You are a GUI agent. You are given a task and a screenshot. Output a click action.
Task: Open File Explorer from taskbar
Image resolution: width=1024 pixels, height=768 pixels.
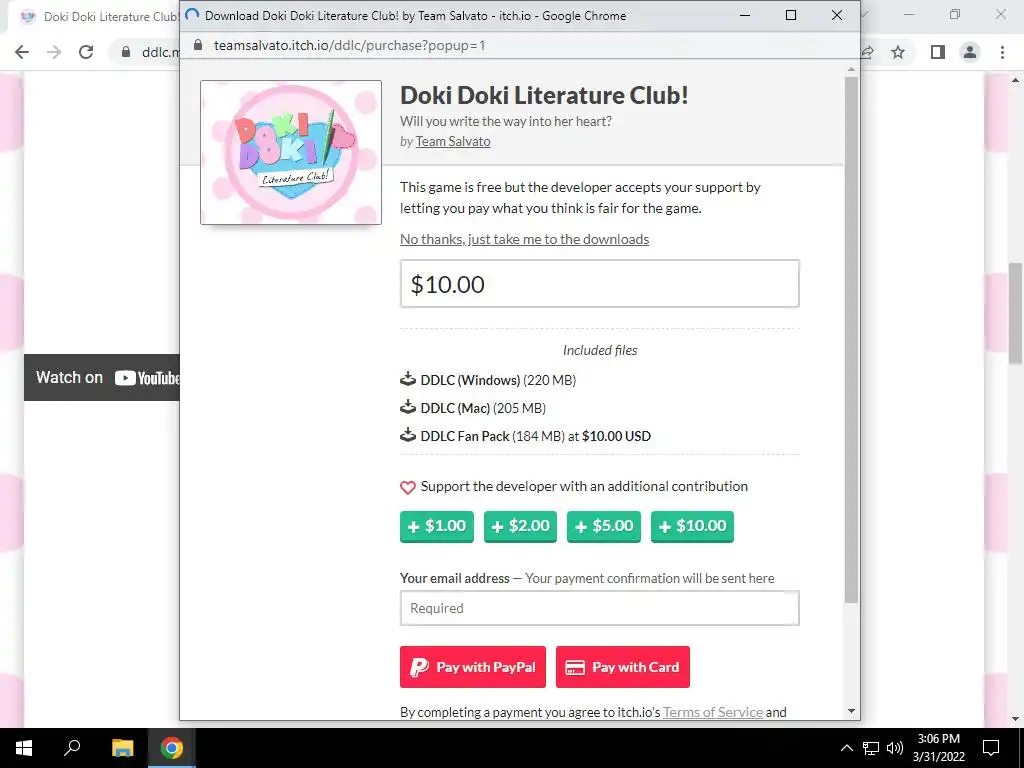122,748
